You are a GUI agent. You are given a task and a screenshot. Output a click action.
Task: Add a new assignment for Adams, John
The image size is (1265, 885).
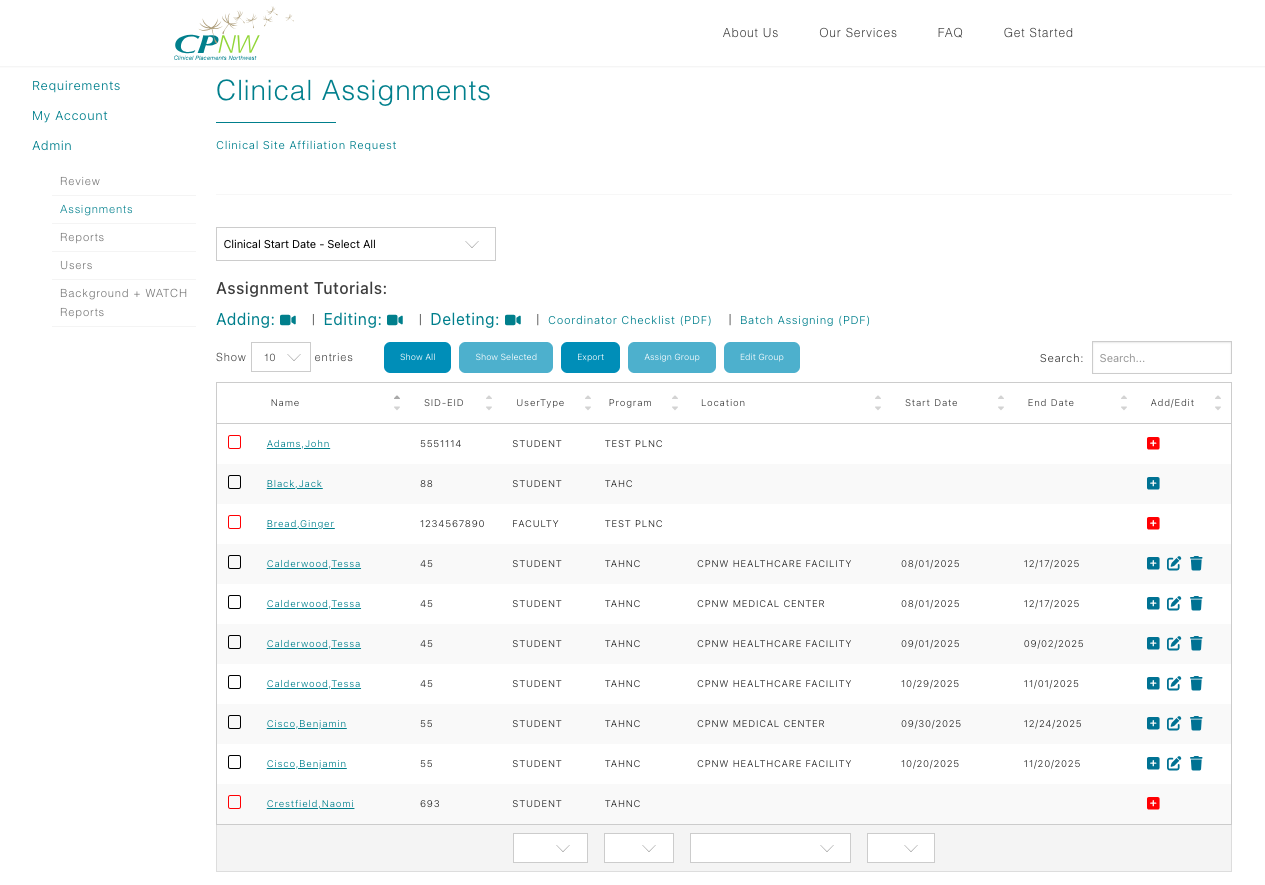pos(1153,443)
